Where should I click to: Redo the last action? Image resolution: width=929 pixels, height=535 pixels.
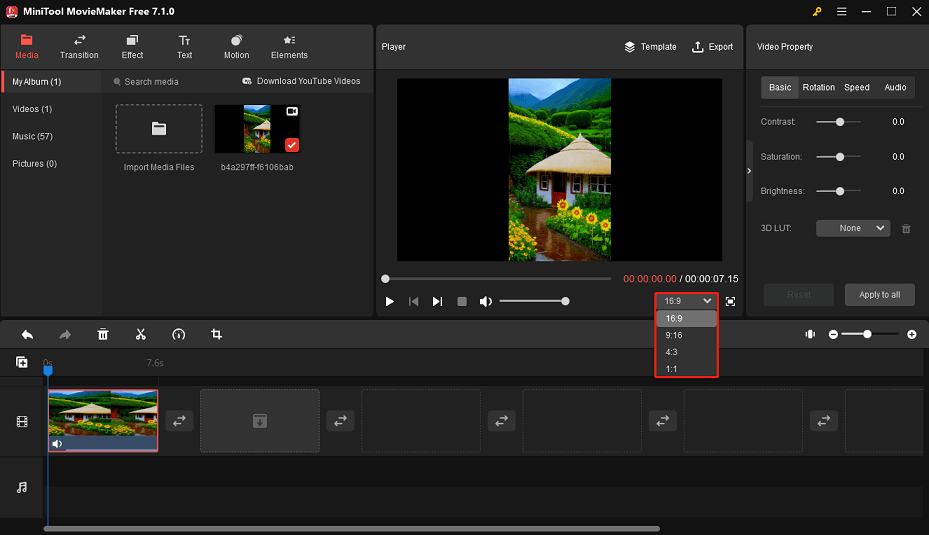point(65,335)
